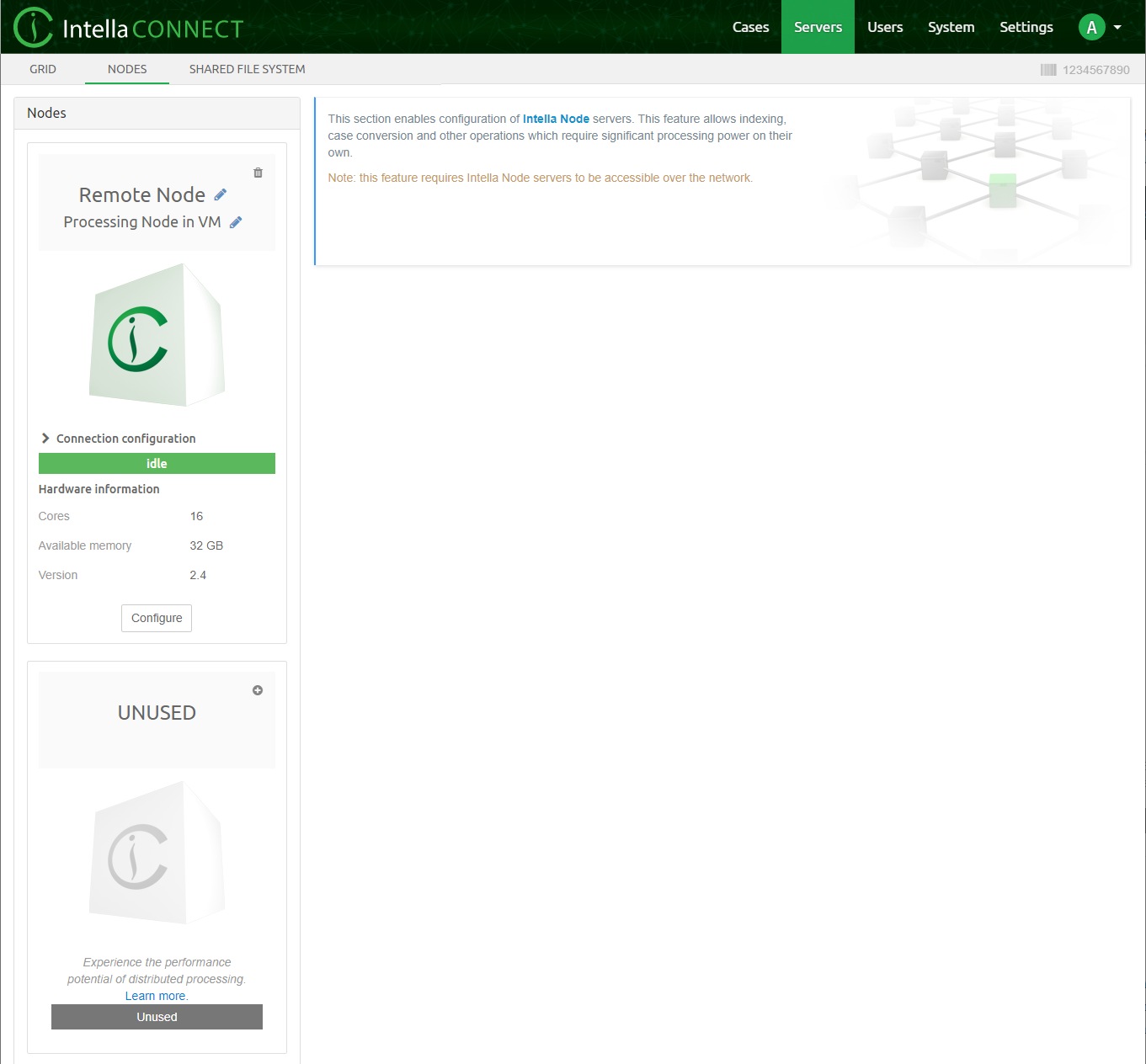Image resolution: width=1146 pixels, height=1064 pixels.
Task: Select the NODES tab
Action: click(127, 69)
